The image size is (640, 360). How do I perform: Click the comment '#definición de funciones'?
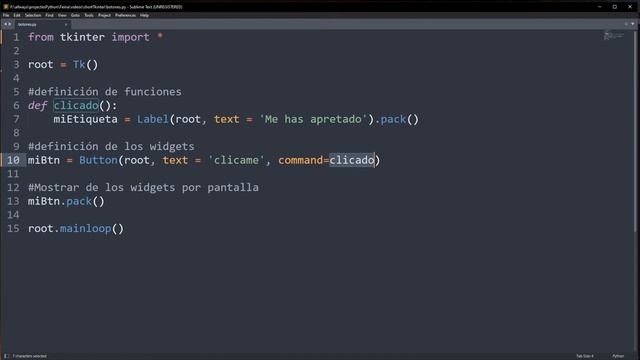point(104,92)
